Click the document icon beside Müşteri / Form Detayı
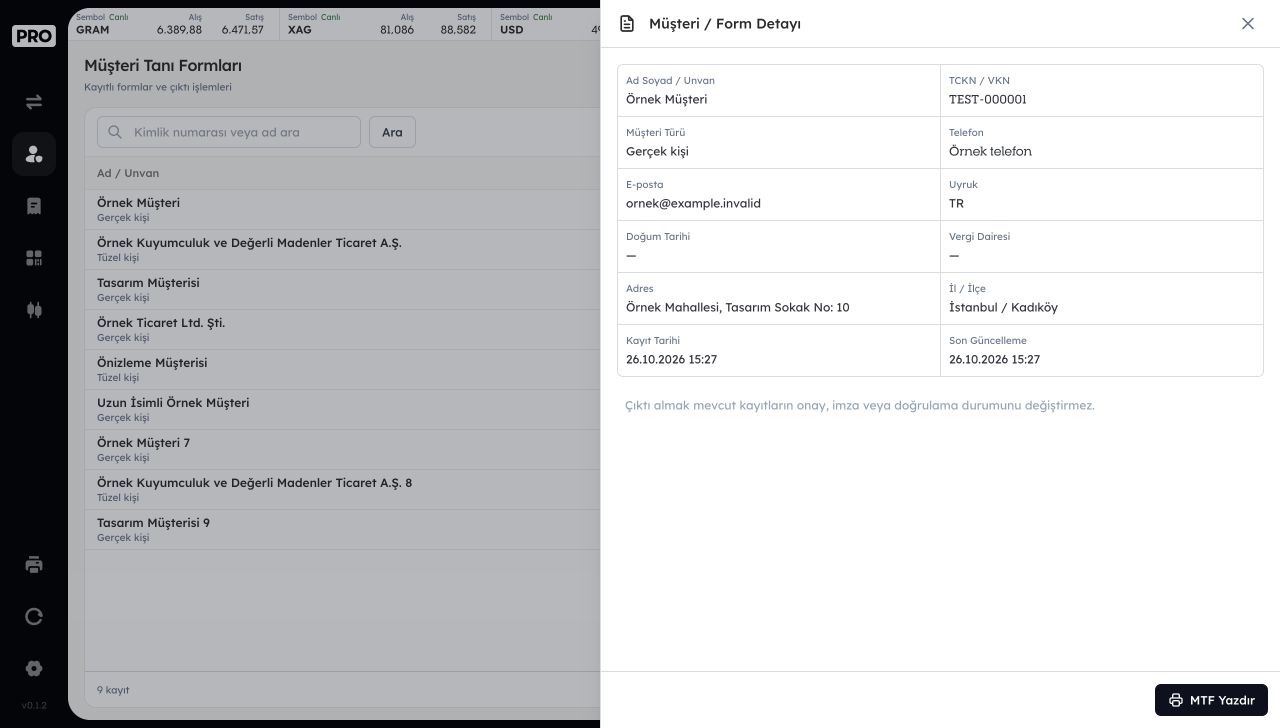The width and height of the screenshot is (1280, 728). pyautogui.click(x=627, y=24)
